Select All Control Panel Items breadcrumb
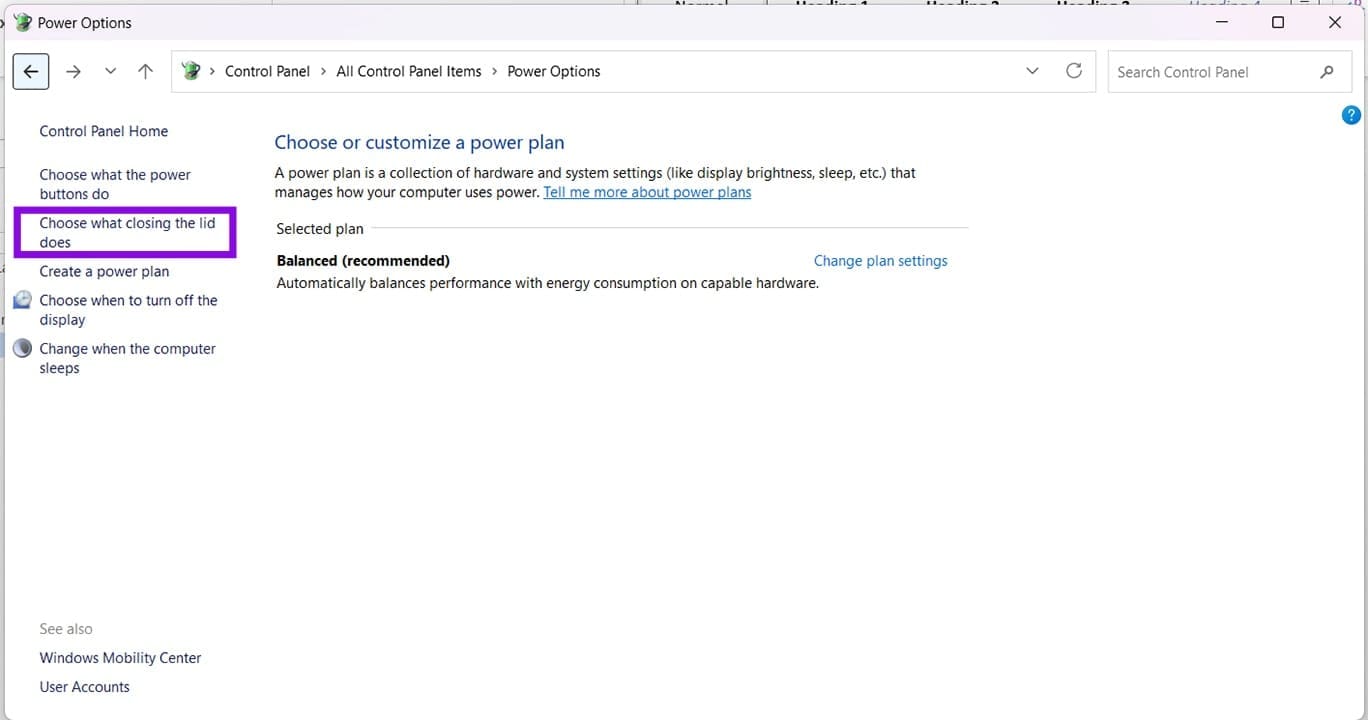The width and height of the screenshot is (1368, 720). click(x=409, y=71)
